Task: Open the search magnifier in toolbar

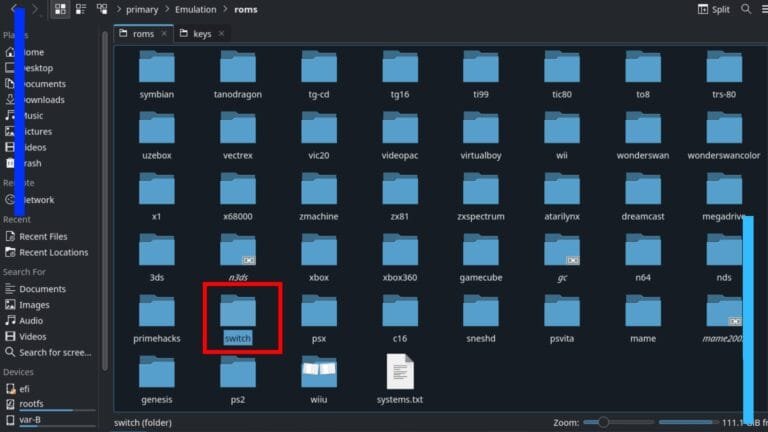Action: coord(745,9)
